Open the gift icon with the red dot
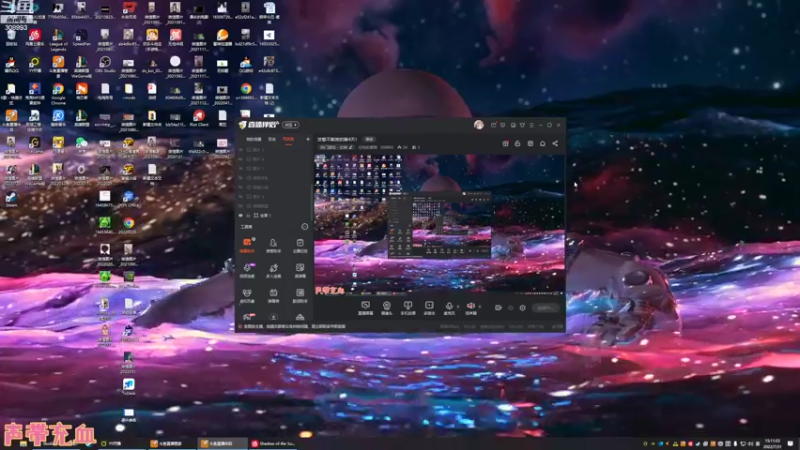The width and height of the screenshot is (800, 450). (505, 143)
